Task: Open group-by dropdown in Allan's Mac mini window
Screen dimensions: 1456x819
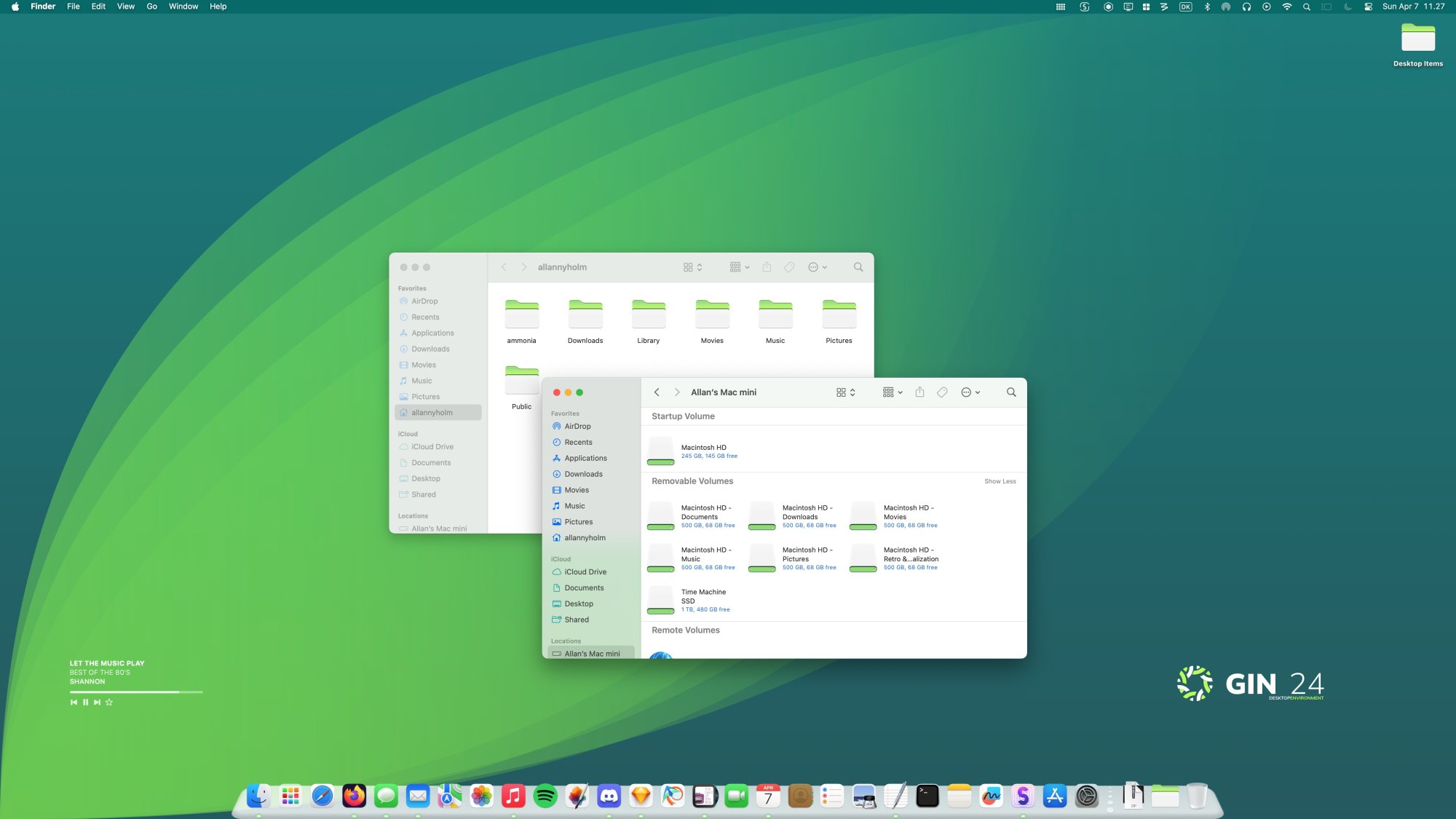Action: [x=893, y=392]
